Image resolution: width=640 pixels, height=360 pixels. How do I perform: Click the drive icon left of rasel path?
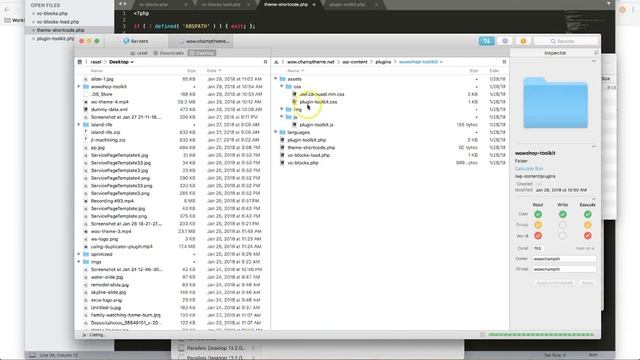80,62
